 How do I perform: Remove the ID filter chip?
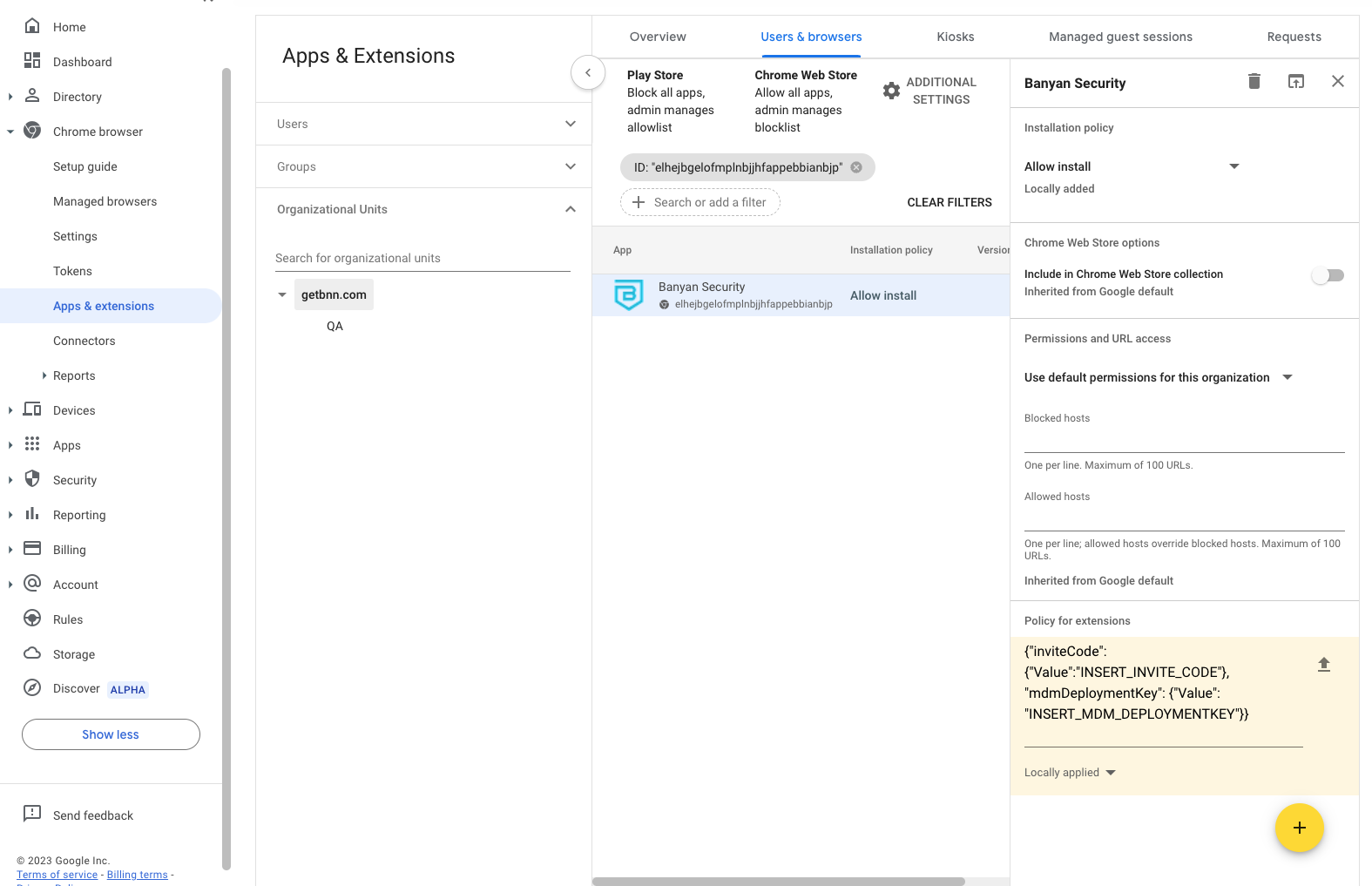point(856,167)
